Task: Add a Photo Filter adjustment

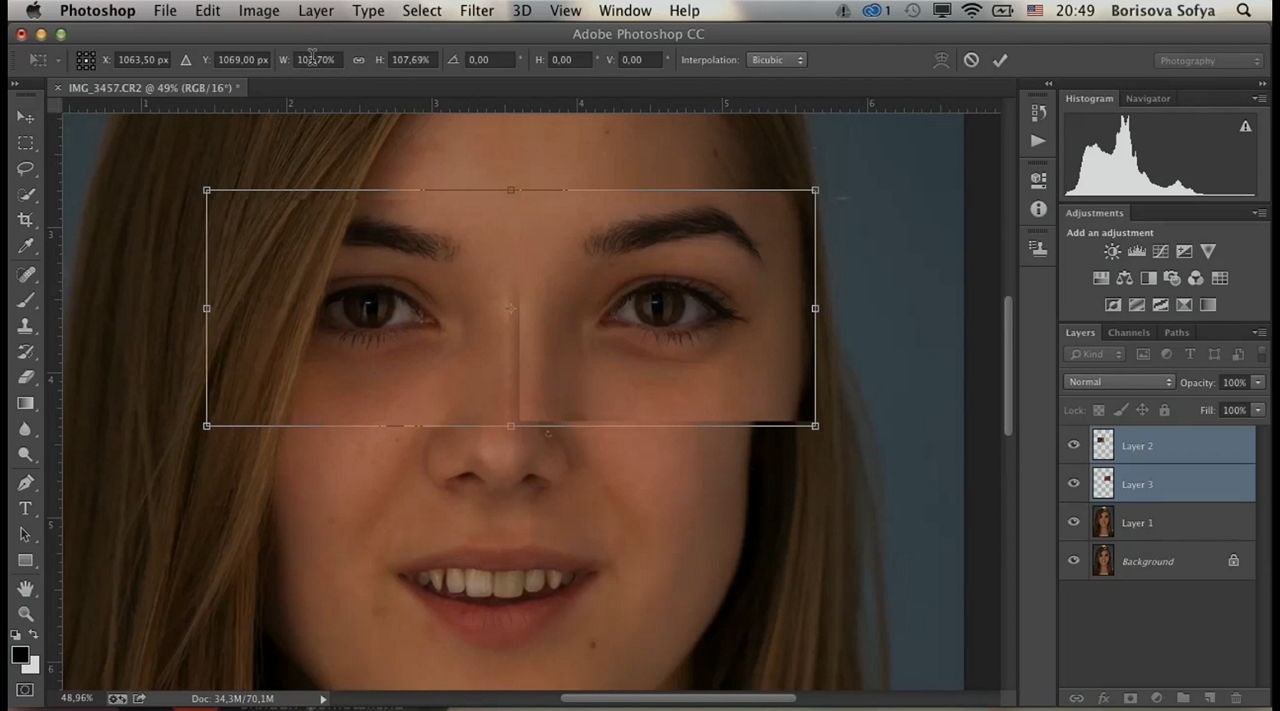Action: pos(1172,279)
